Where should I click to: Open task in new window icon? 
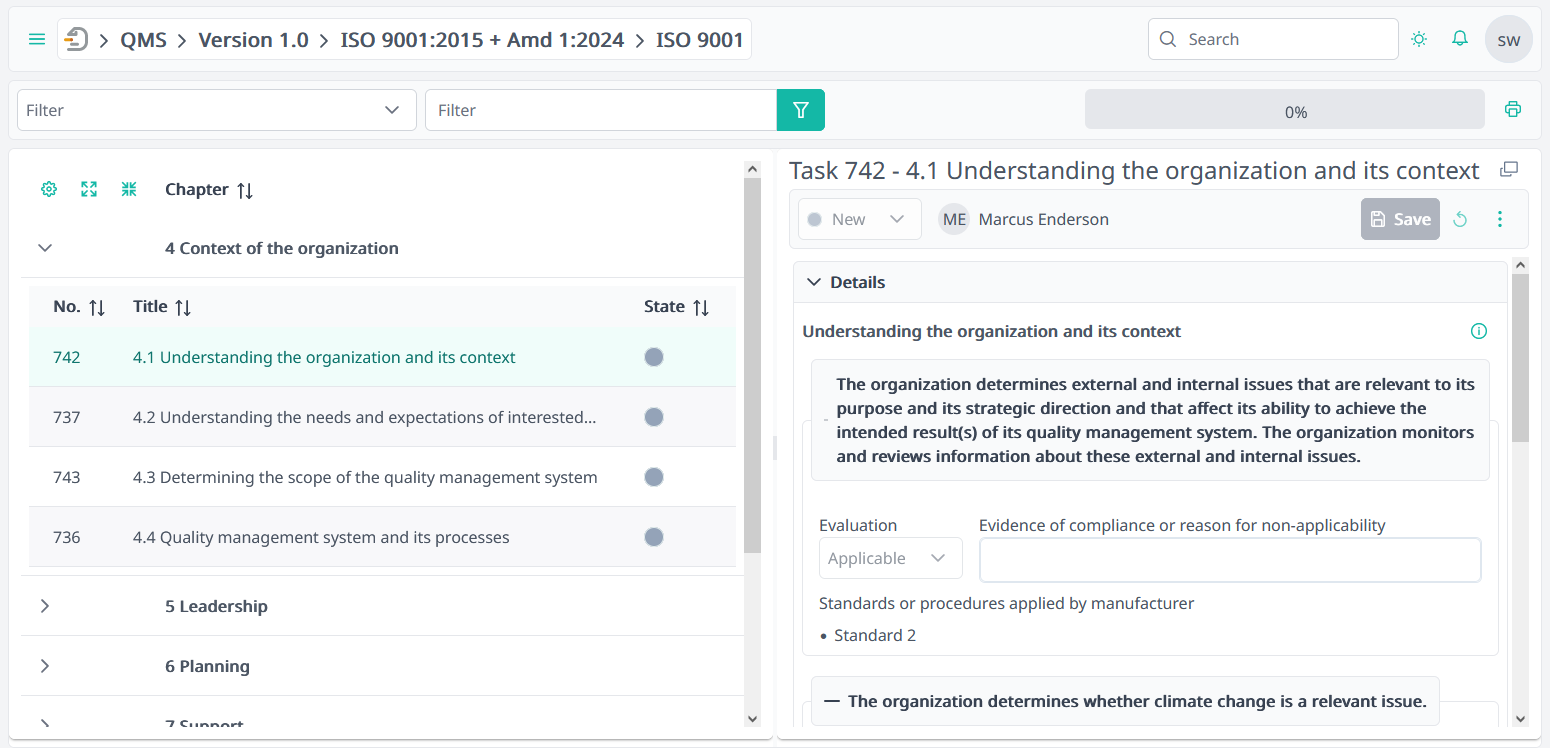click(x=1509, y=170)
